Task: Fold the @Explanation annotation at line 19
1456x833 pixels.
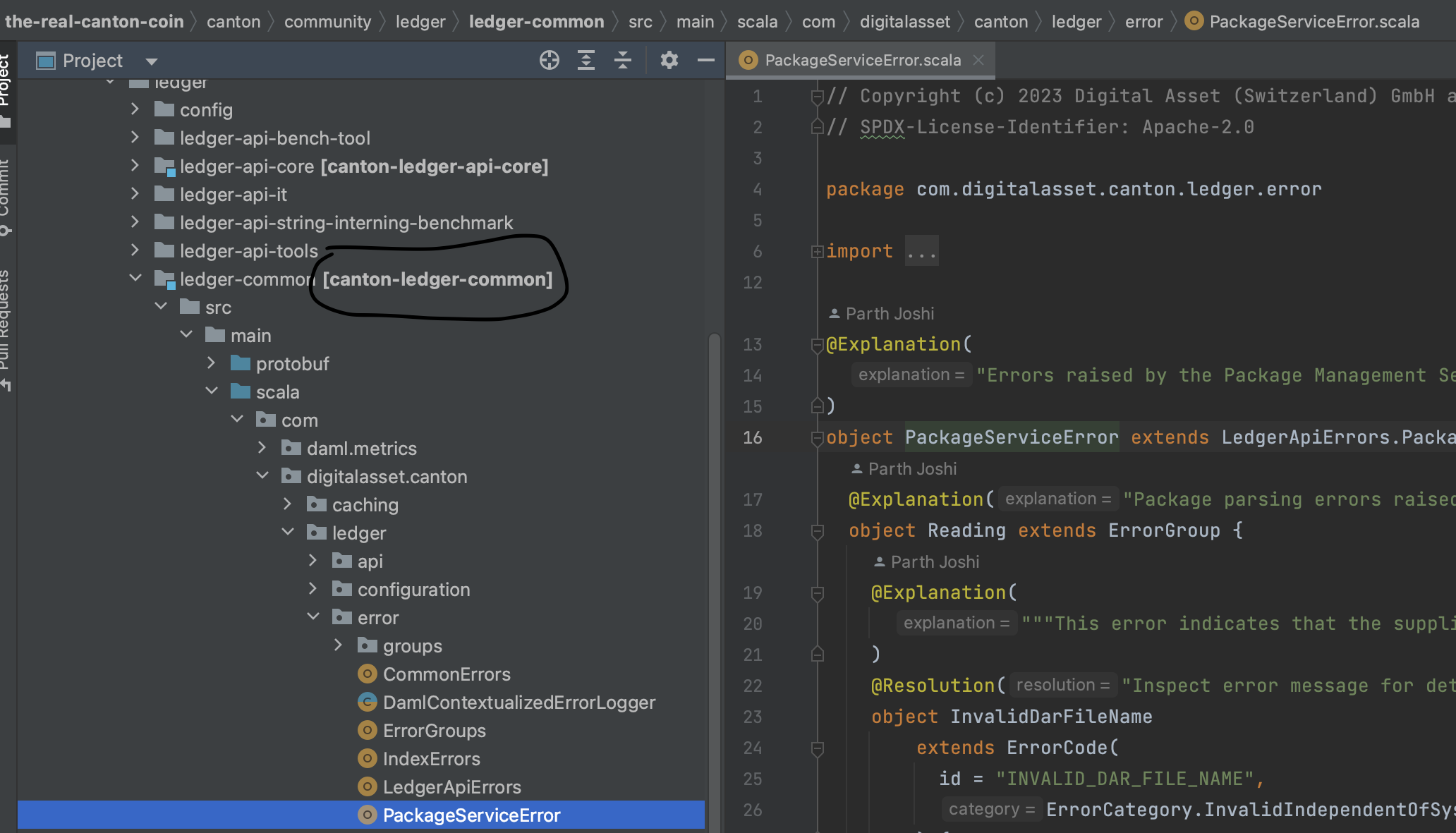Action: coord(818,592)
